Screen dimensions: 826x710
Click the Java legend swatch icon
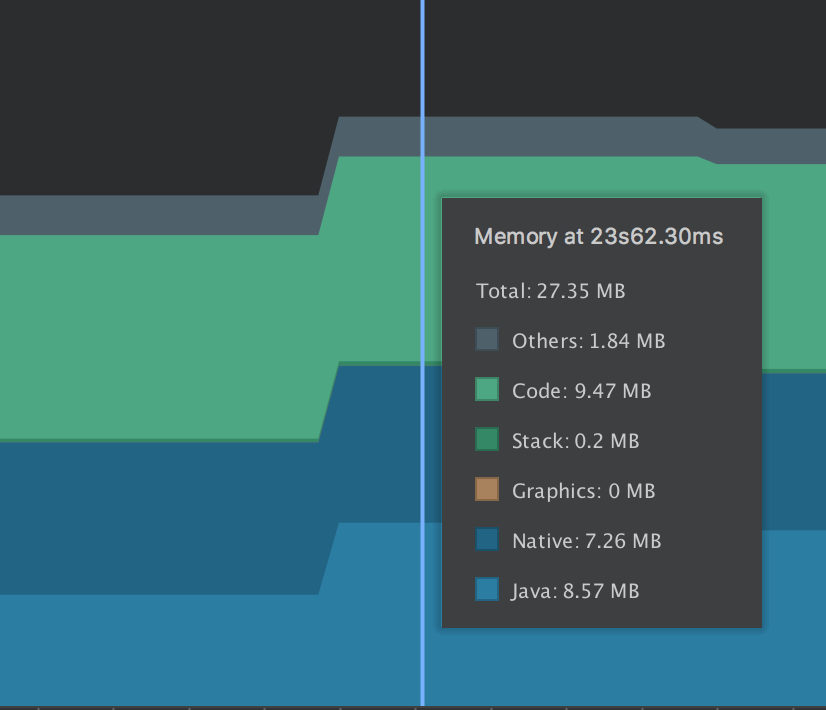487,589
